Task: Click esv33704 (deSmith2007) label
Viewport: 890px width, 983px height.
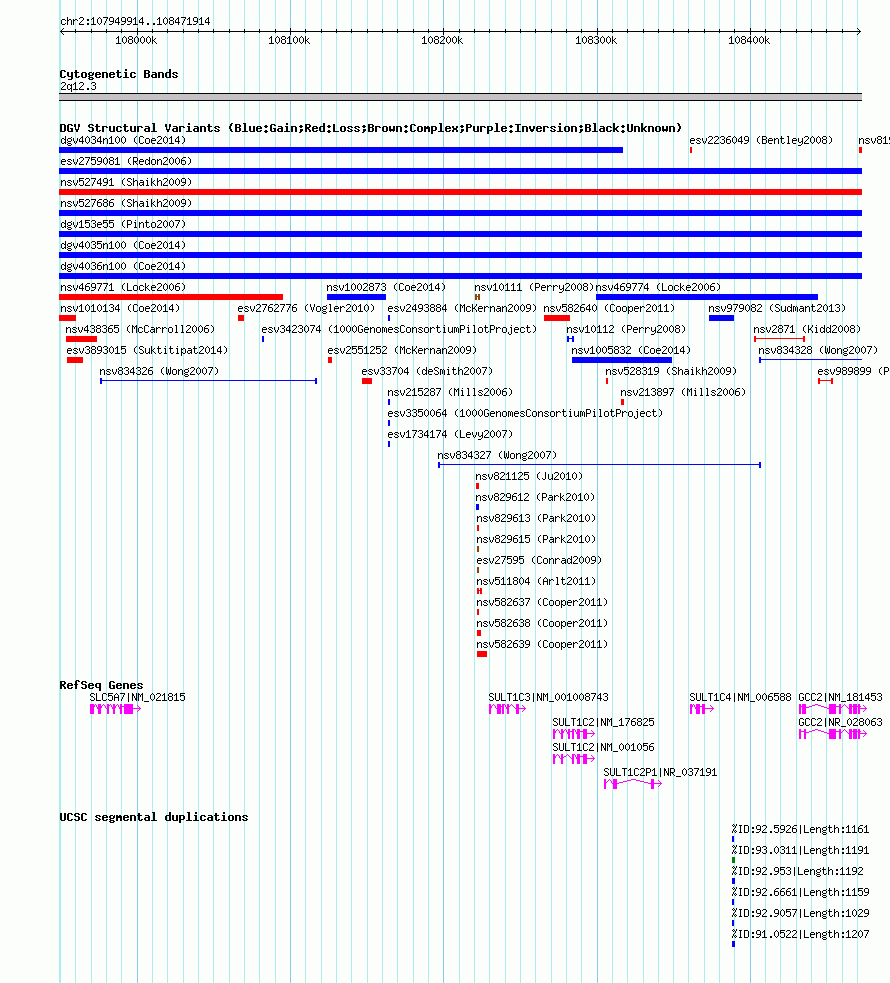Action: pyautogui.click(x=427, y=371)
